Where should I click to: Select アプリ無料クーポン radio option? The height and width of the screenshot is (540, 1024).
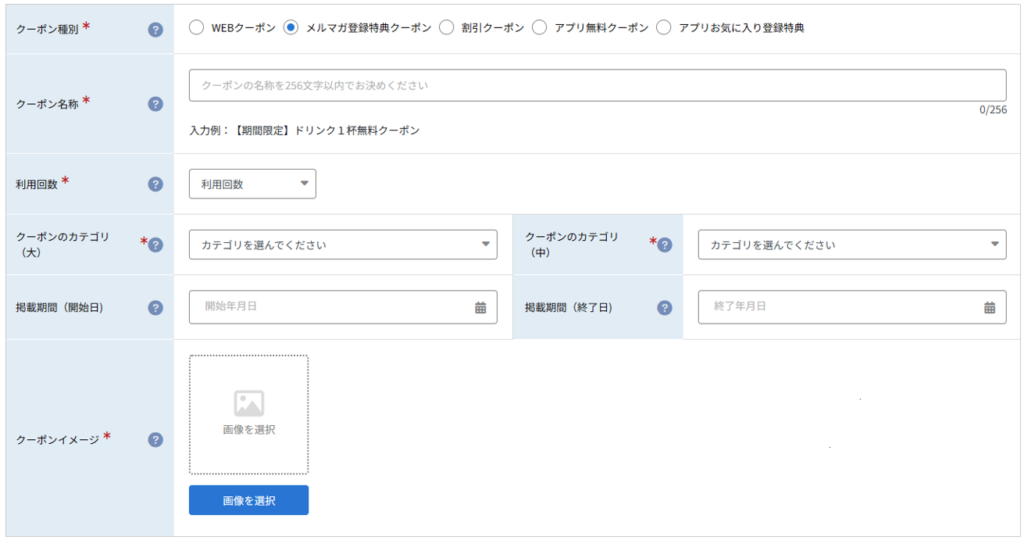coord(539,27)
